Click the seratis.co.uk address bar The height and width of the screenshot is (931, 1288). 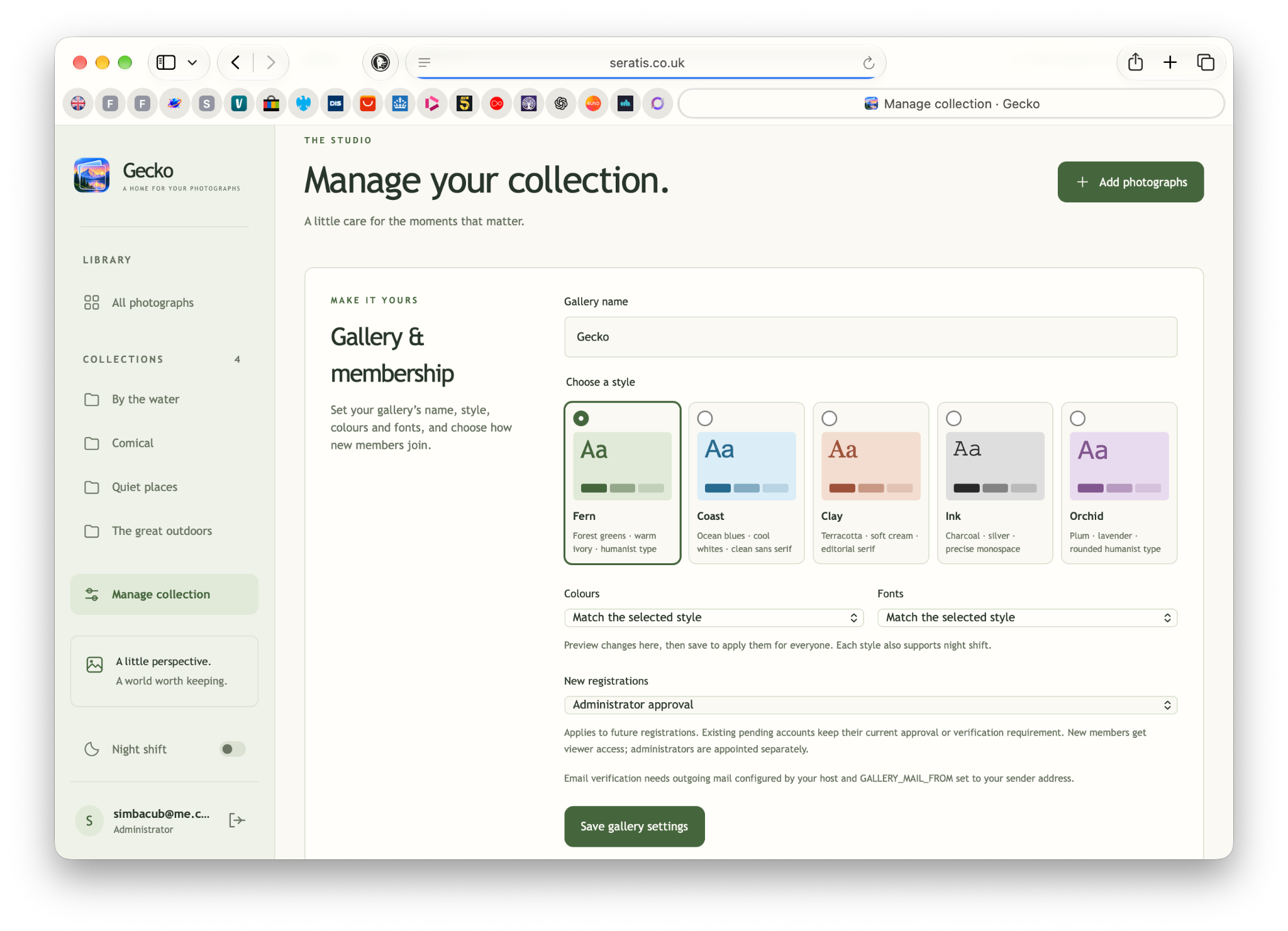point(647,63)
